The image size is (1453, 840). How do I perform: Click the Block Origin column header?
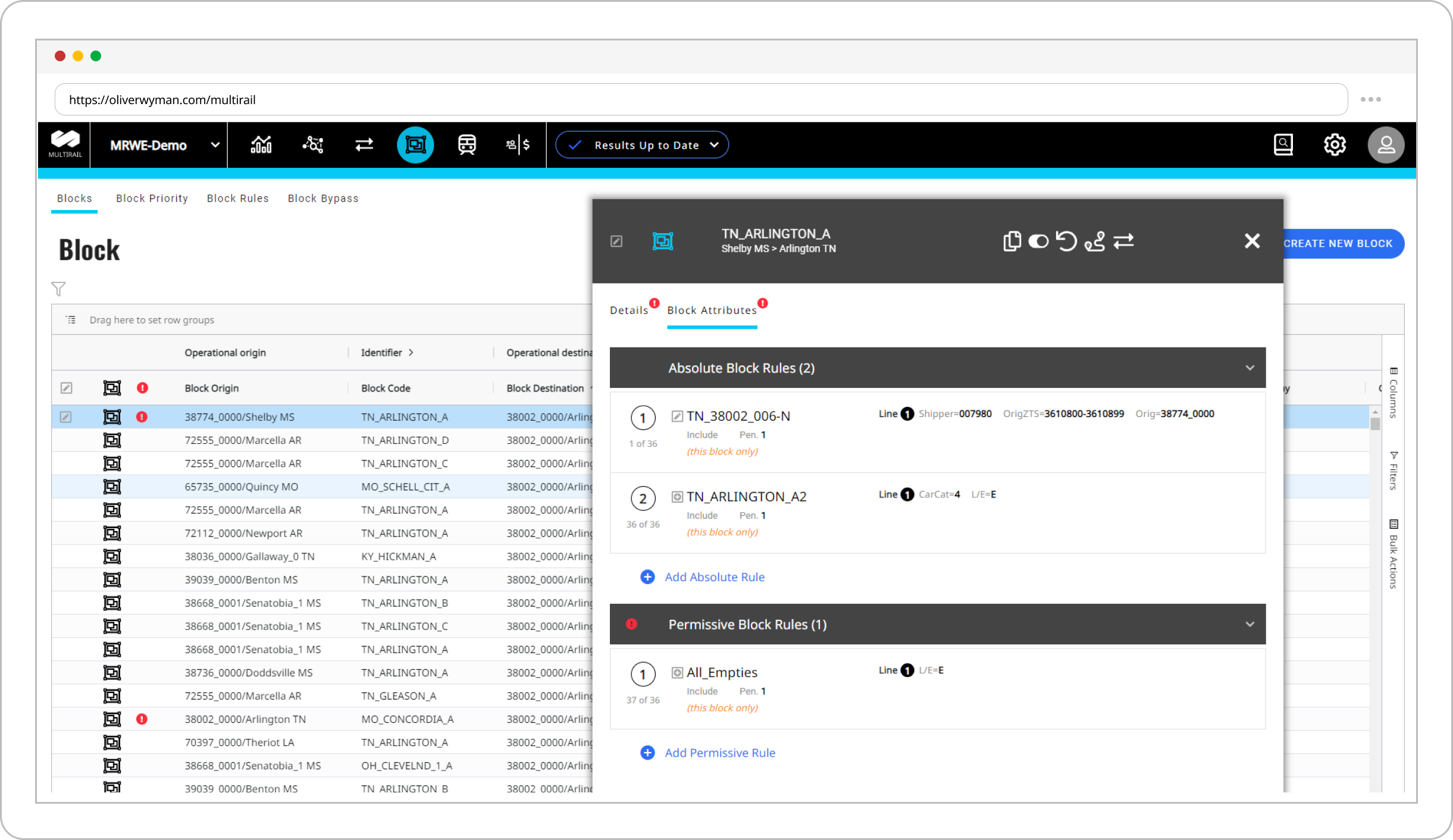coord(212,388)
